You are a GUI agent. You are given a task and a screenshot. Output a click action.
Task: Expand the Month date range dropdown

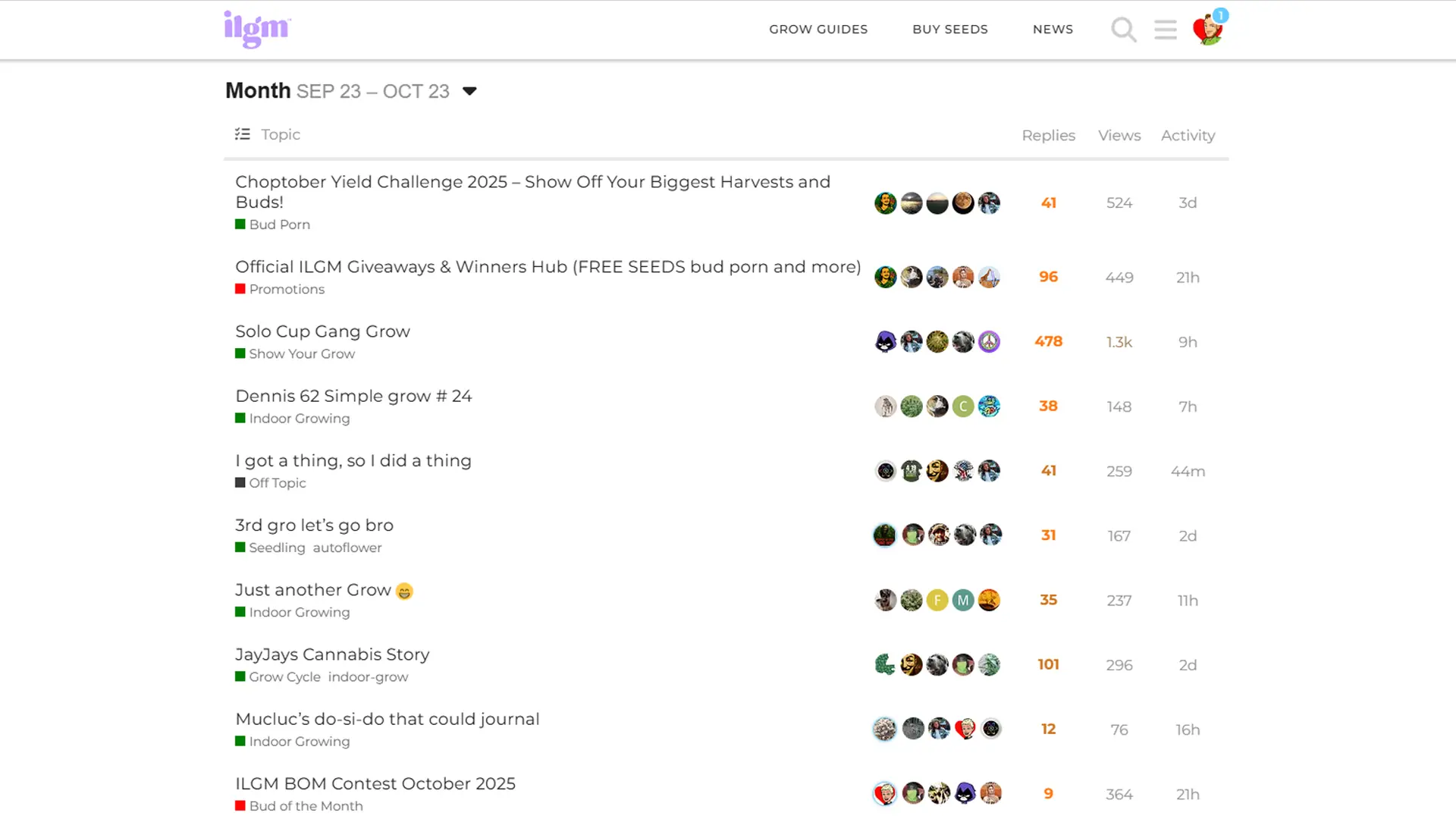click(x=469, y=91)
